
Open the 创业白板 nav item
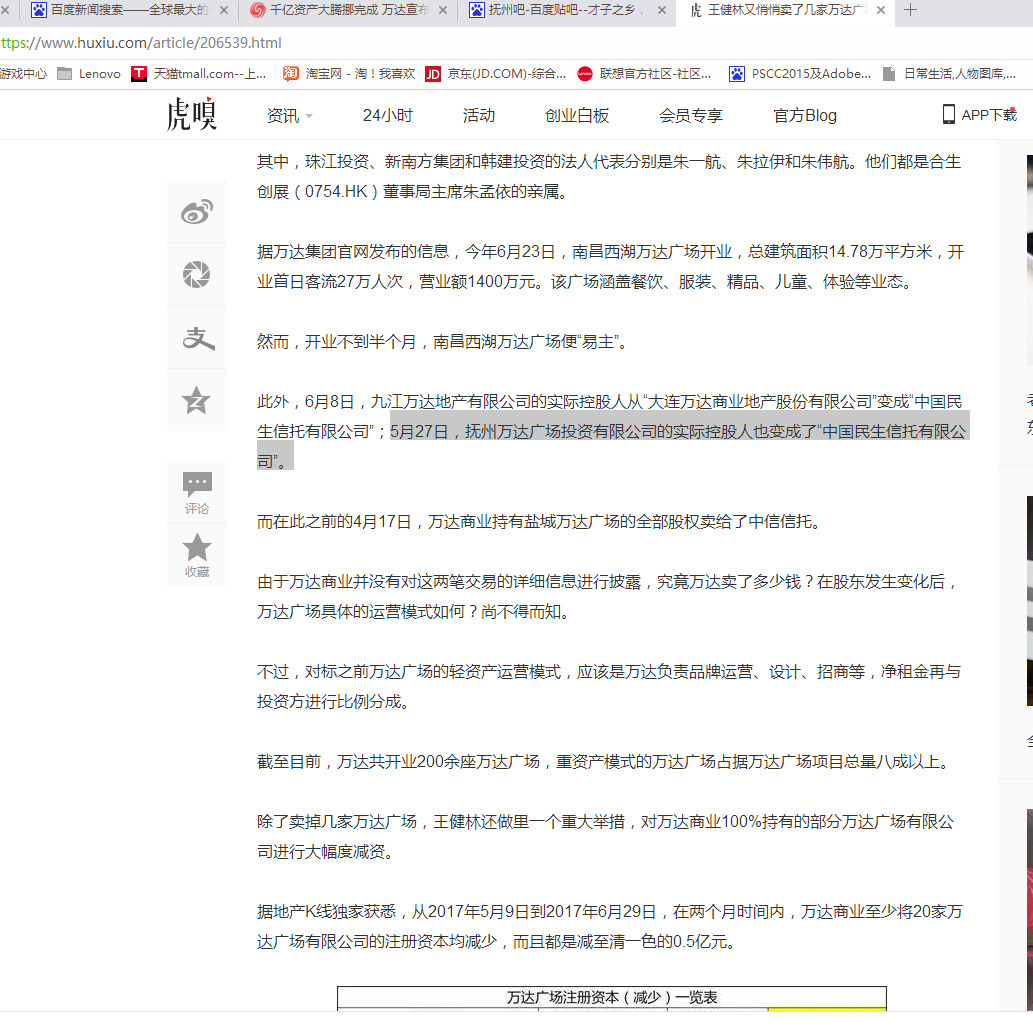[x=576, y=115]
